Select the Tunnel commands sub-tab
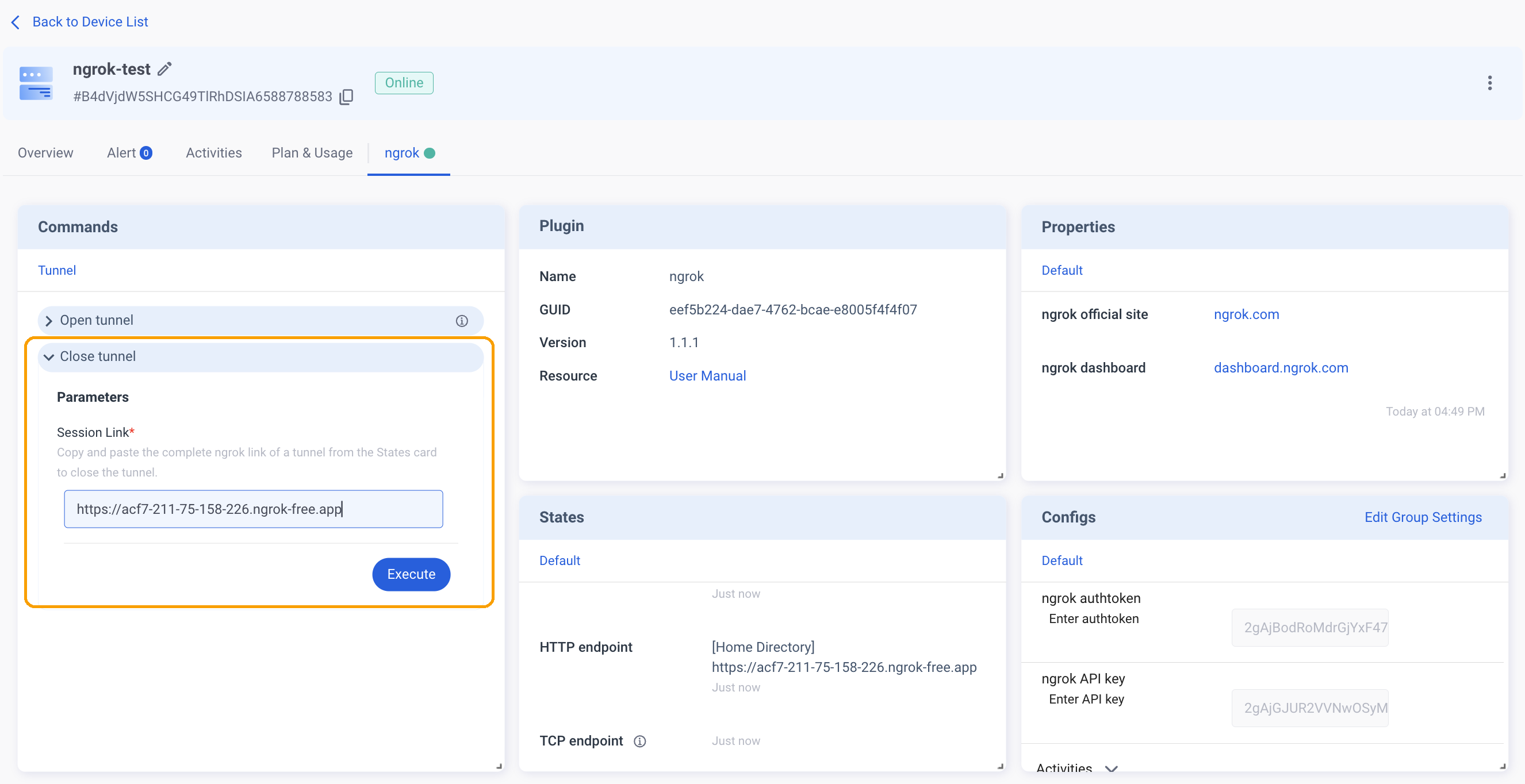Image resolution: width=1525 pixels, height=784 pixels. tap(57, 270)
